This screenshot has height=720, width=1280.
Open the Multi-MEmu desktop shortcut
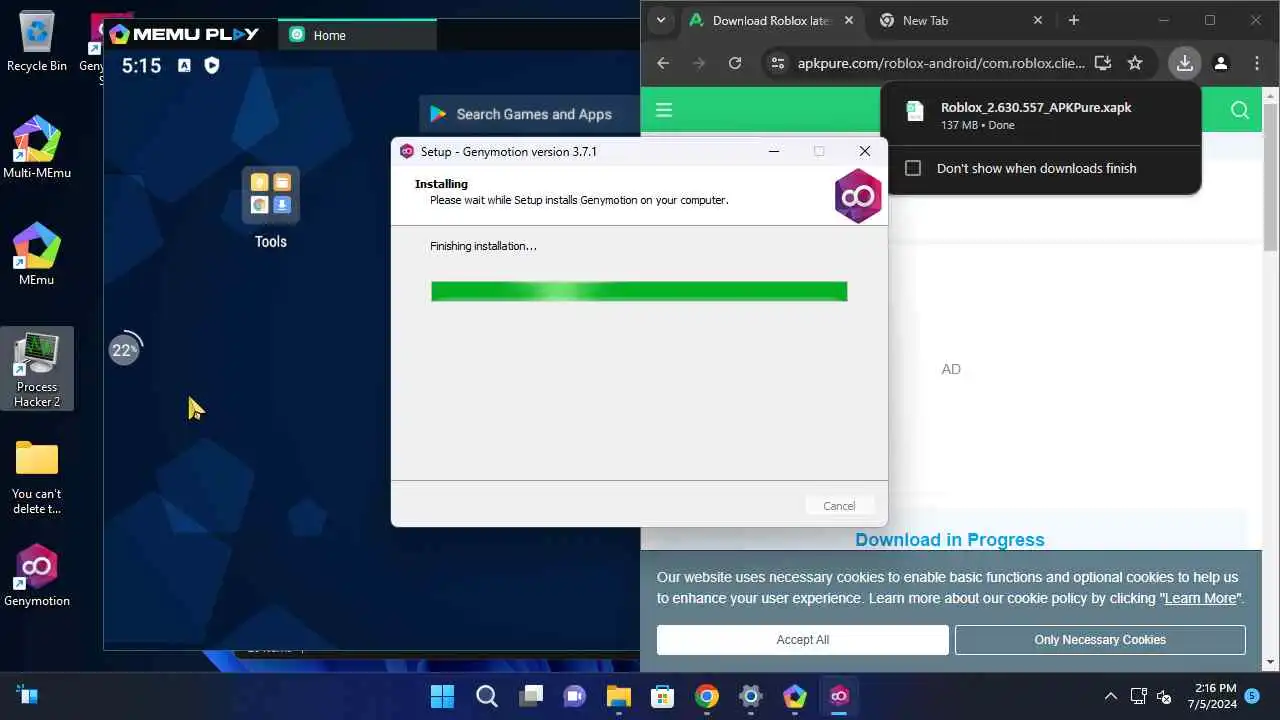point(37,148)
